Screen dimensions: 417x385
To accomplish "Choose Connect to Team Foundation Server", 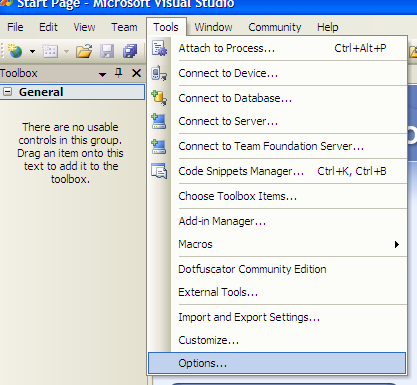I will (x=277, y=146).
